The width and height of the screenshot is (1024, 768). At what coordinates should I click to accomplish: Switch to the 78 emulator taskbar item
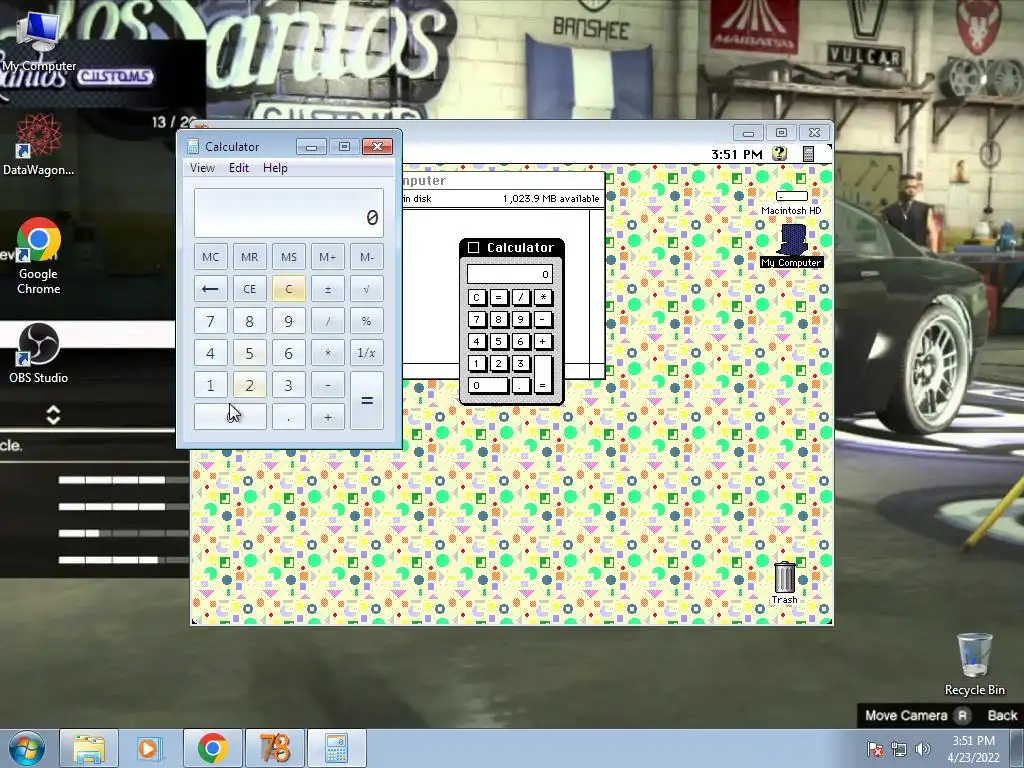(274, 748)
